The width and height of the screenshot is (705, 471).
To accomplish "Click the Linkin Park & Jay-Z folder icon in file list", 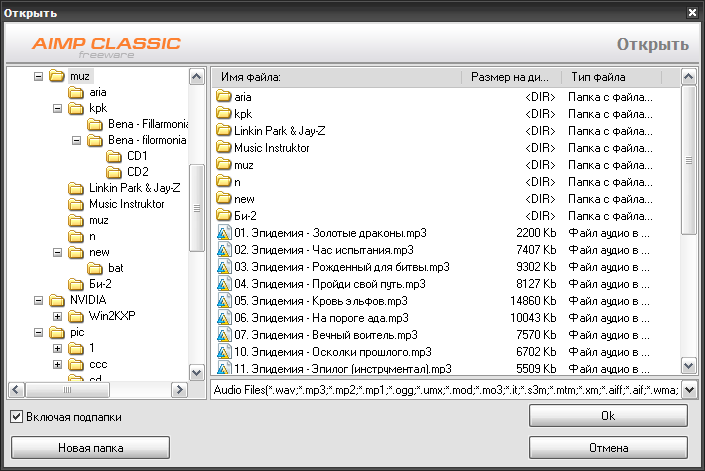I will 223,130.
